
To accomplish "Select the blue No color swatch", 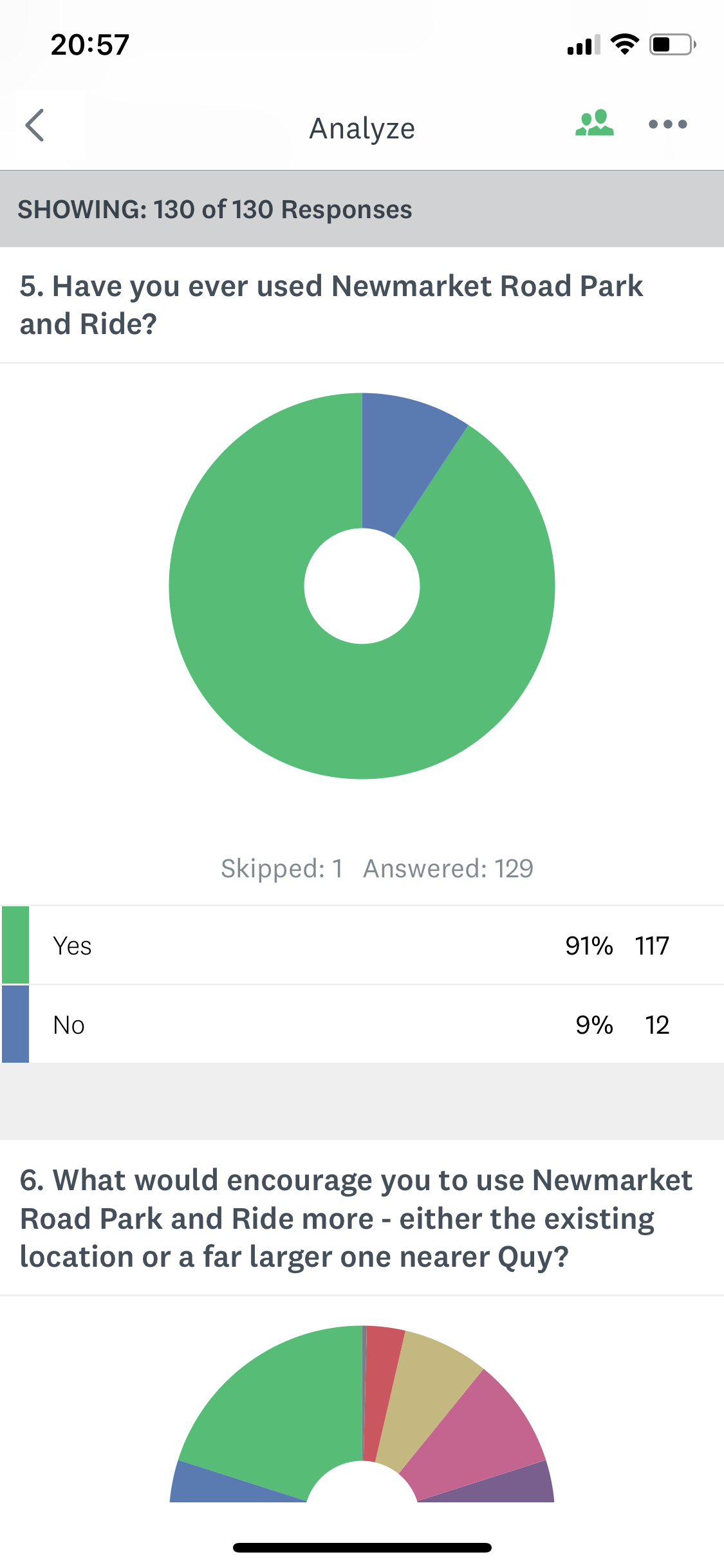I will click(x=15, y=1024).
